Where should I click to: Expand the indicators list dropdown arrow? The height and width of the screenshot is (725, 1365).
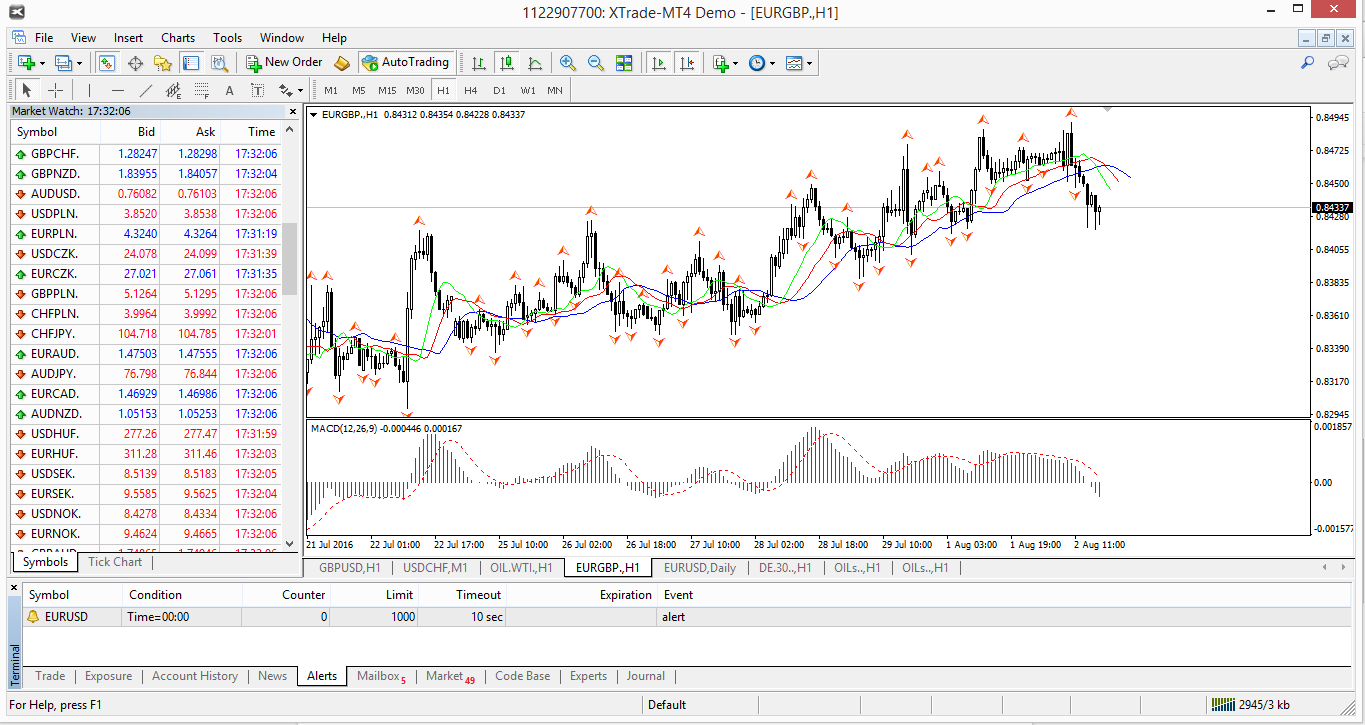[735, 63]
